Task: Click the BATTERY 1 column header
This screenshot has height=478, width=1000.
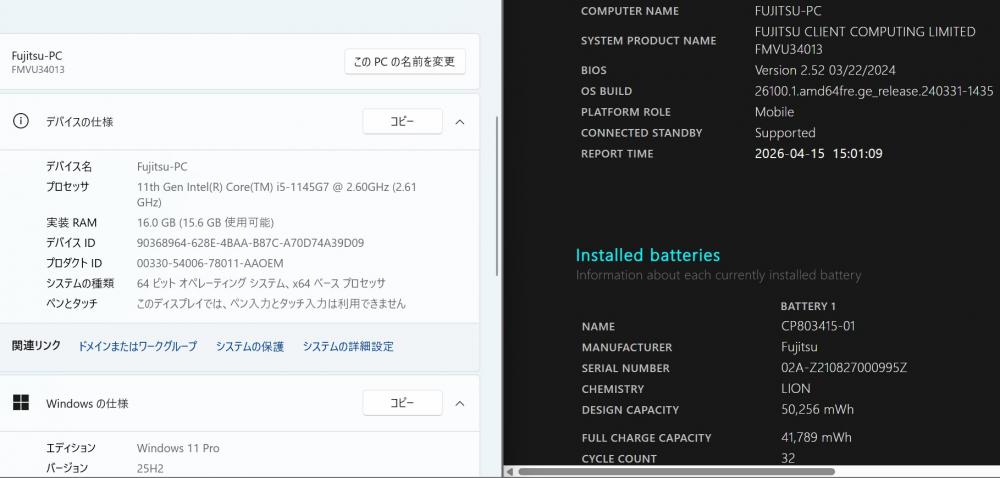Action: [x=808, y=306]
